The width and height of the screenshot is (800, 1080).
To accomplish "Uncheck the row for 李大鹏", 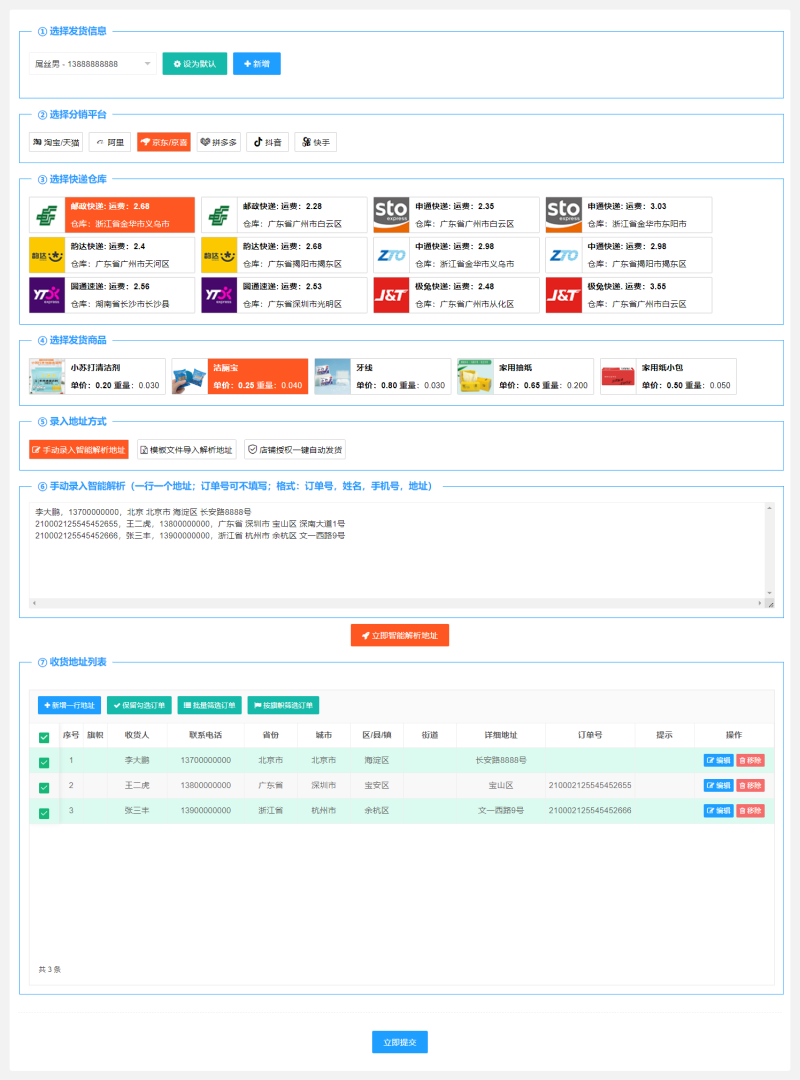I will pyautogui.click(x=44, y=763).
